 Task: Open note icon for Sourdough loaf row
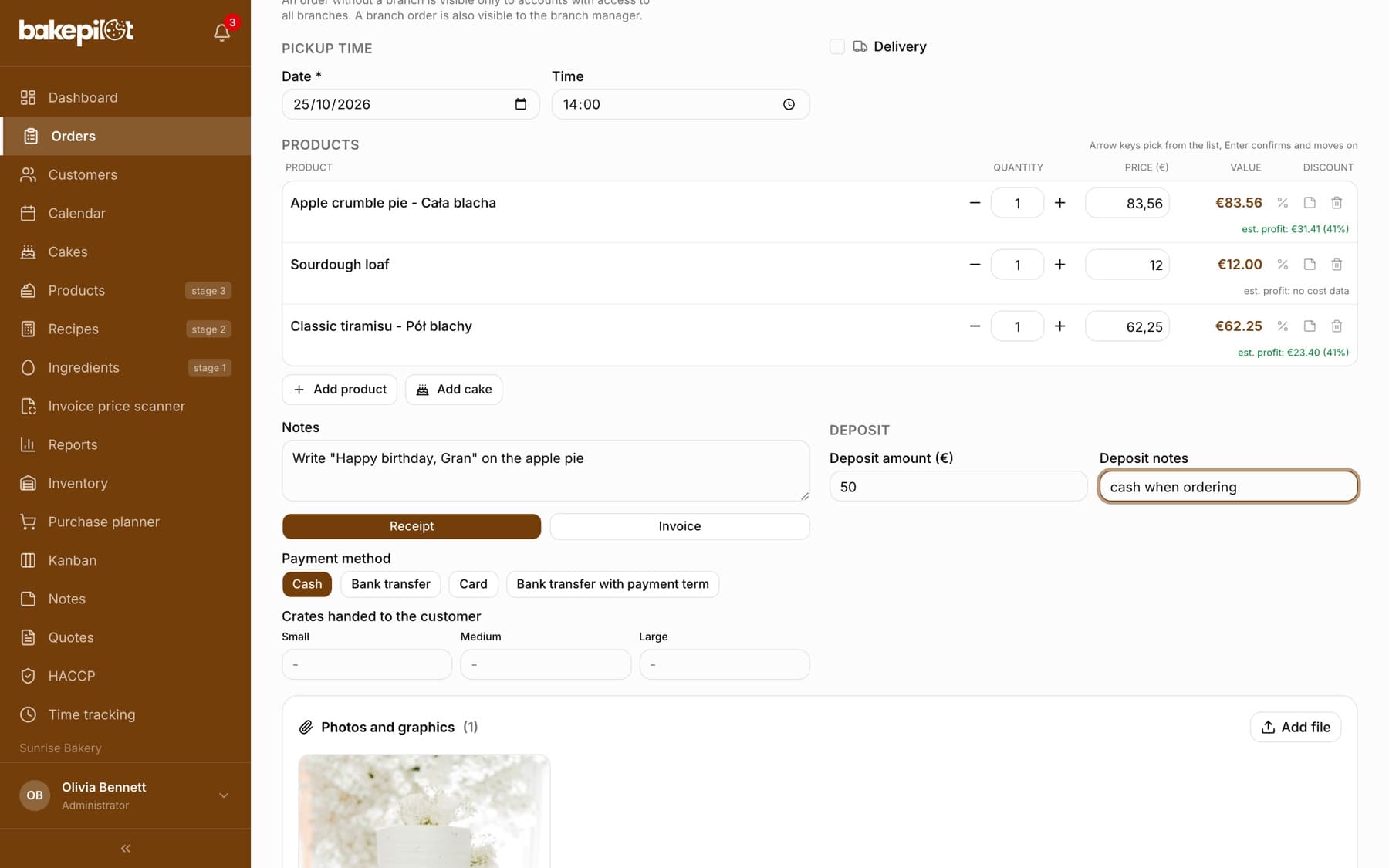tap(1310, 265)
